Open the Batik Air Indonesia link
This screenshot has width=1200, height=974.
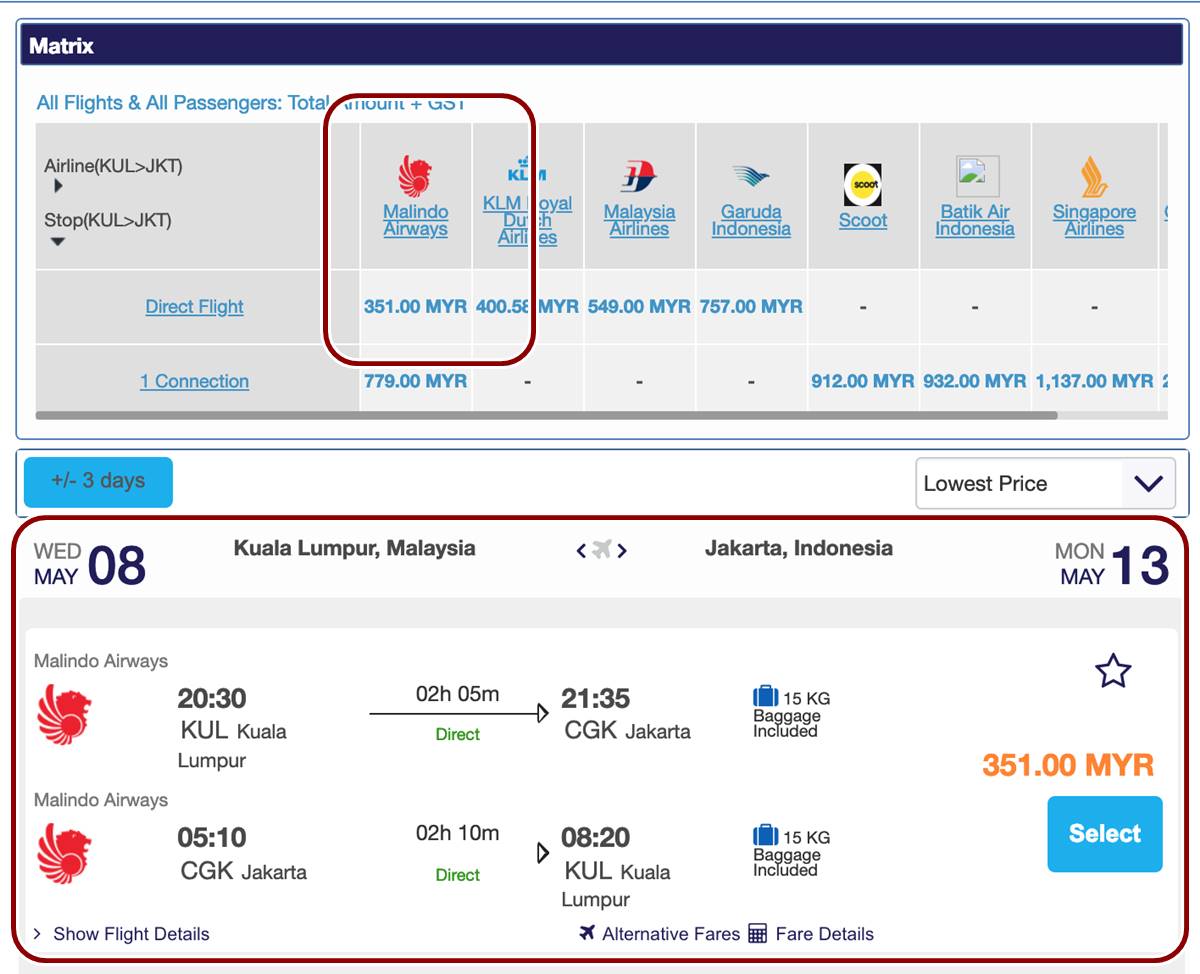(x=975, y=220)
